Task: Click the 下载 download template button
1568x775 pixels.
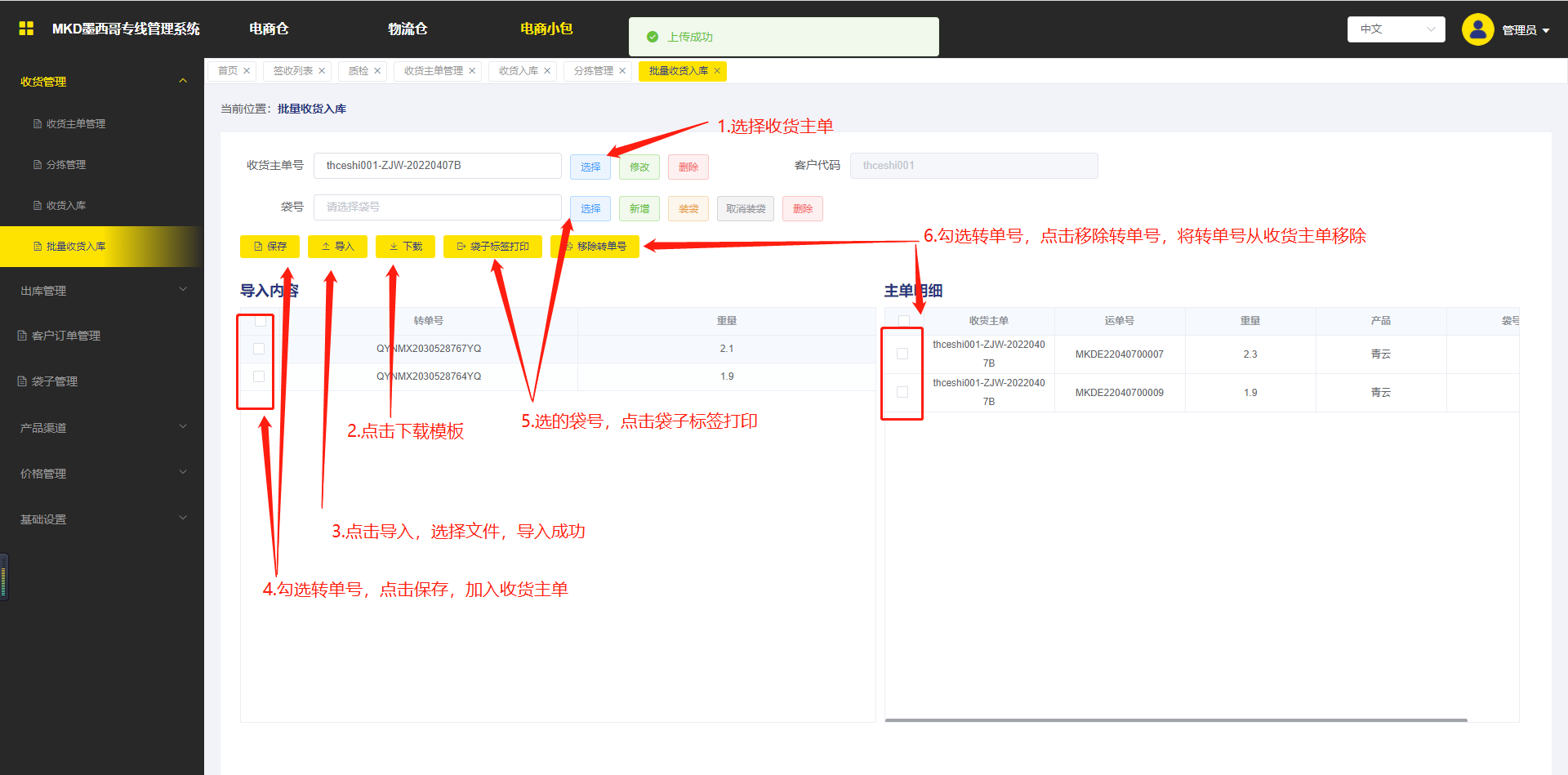Action: 405,247
